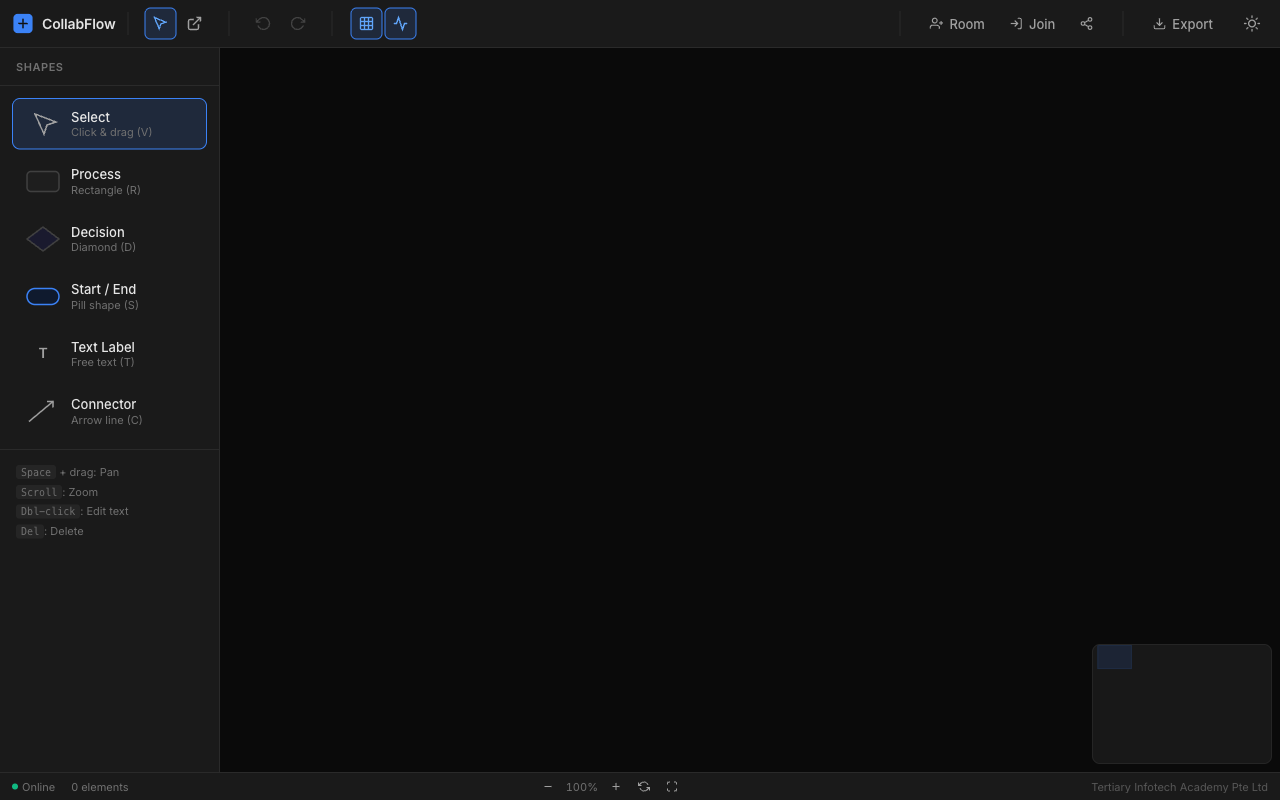Image resolution: width=1280 pixels, height=800 pixels.
Task: Choose the Text Label tool
Action: [110, 354]
